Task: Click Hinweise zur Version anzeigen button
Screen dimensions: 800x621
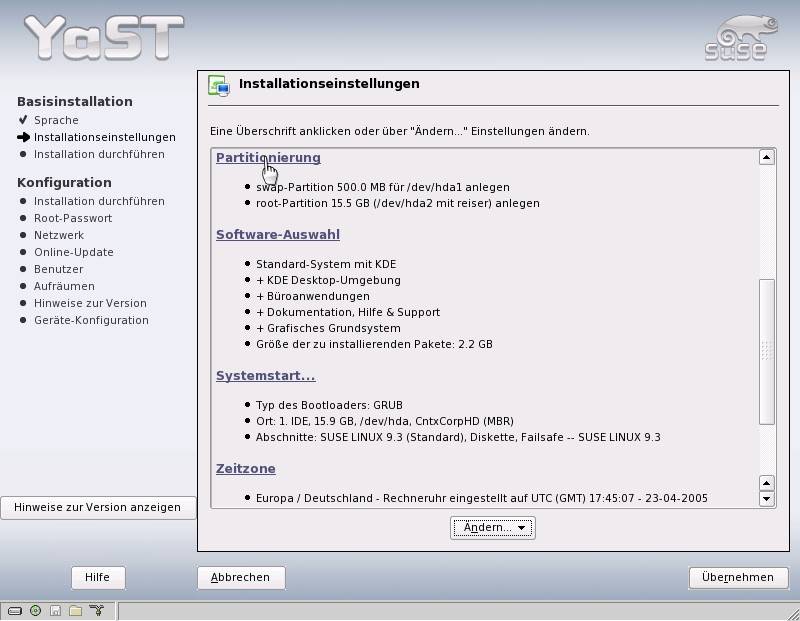Action: pyautogui.click(x=97, y=508)
